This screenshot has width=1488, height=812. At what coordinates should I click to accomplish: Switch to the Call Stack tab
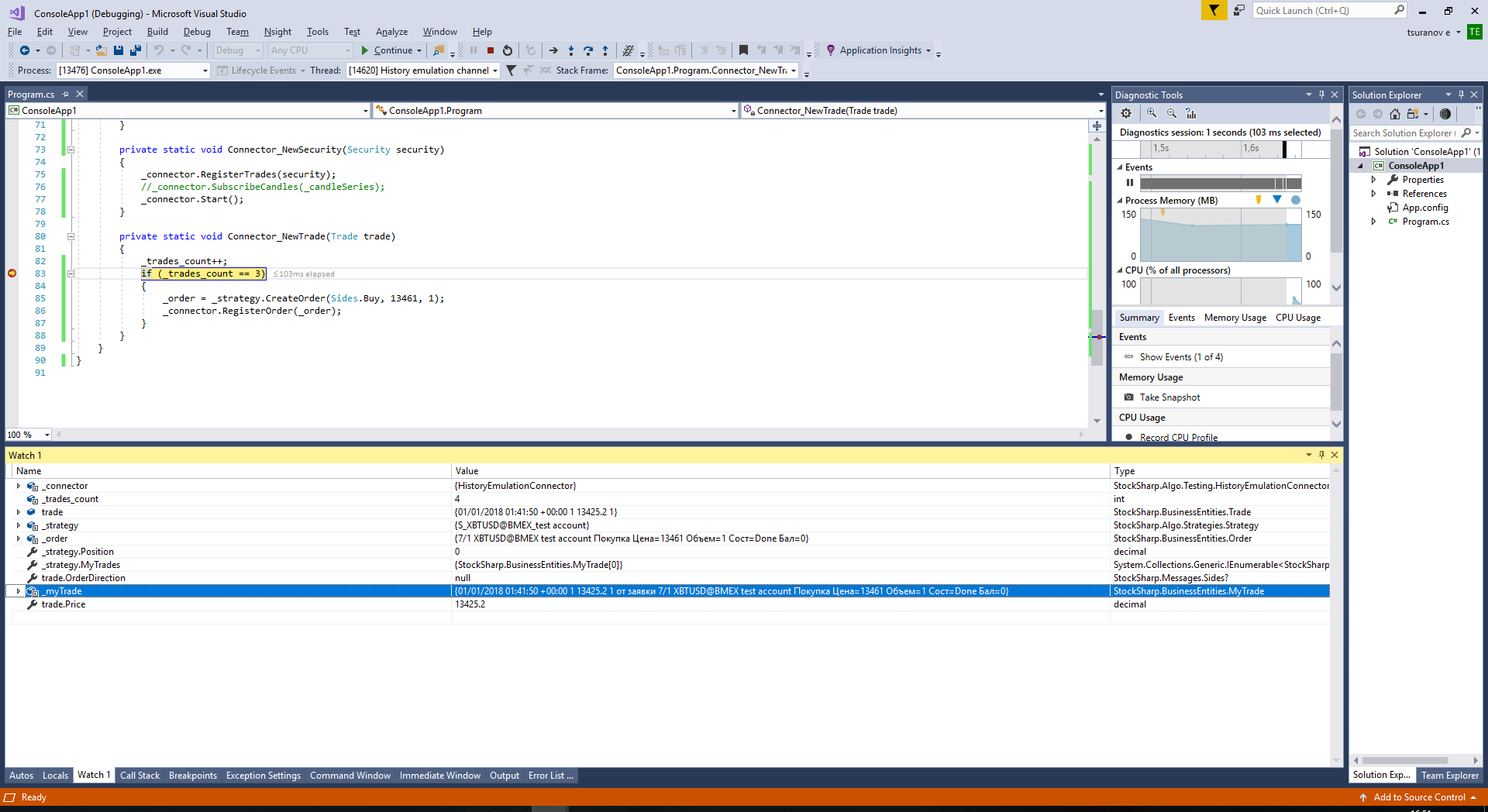coord(139,776)
